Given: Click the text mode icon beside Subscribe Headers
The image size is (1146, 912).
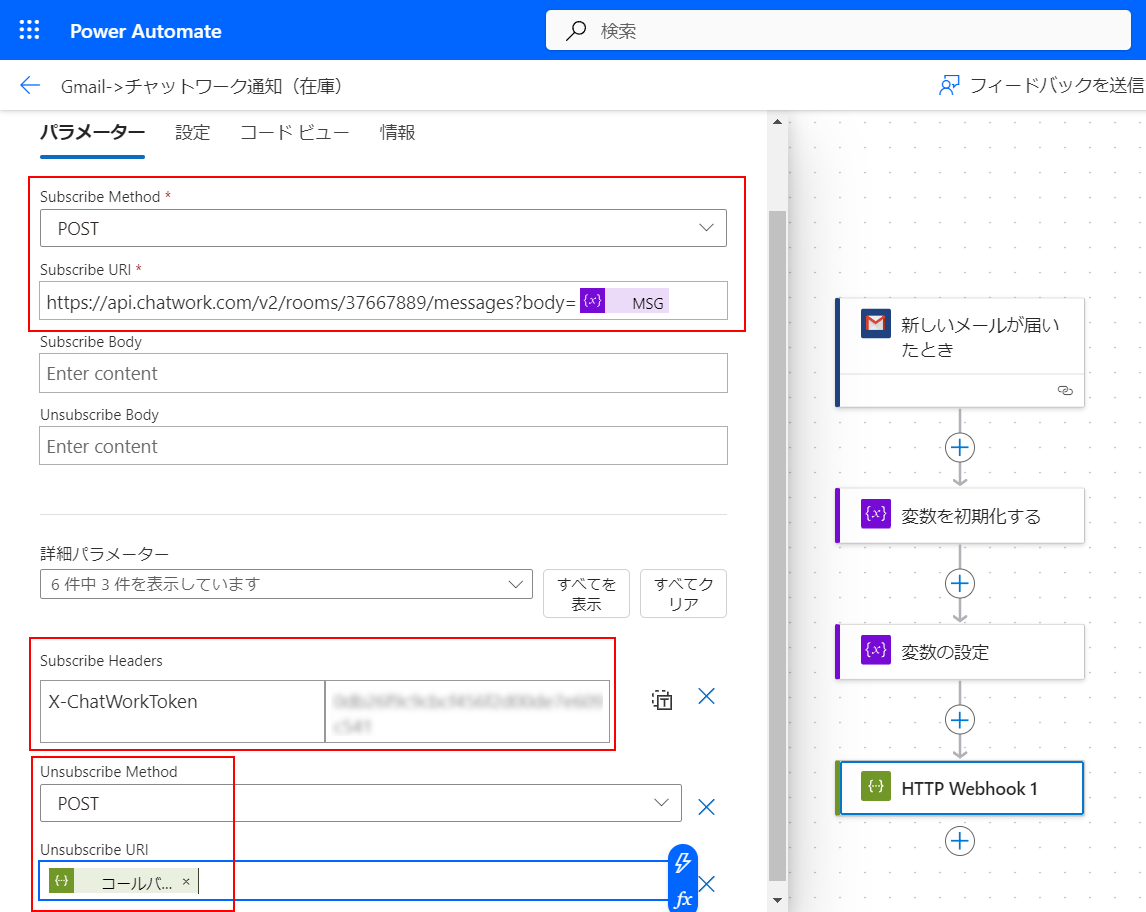Looking at the screenshot, I should coord(662,697).
